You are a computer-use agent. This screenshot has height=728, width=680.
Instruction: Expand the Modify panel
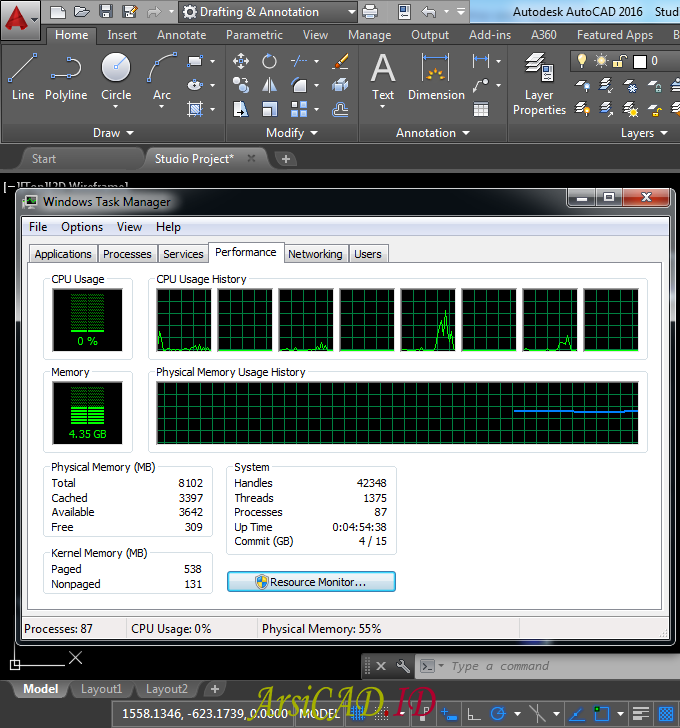(x=292, y=133)
